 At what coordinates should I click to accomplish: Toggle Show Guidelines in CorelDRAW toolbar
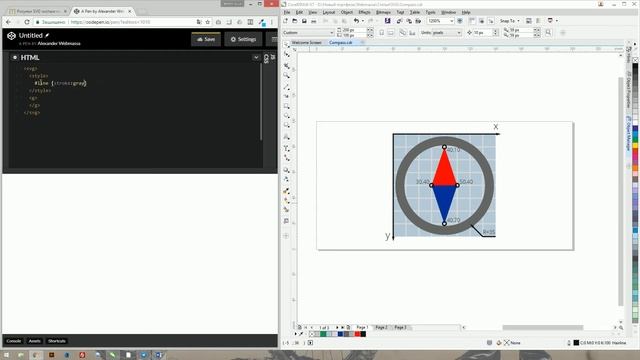(x=491, y=21)
